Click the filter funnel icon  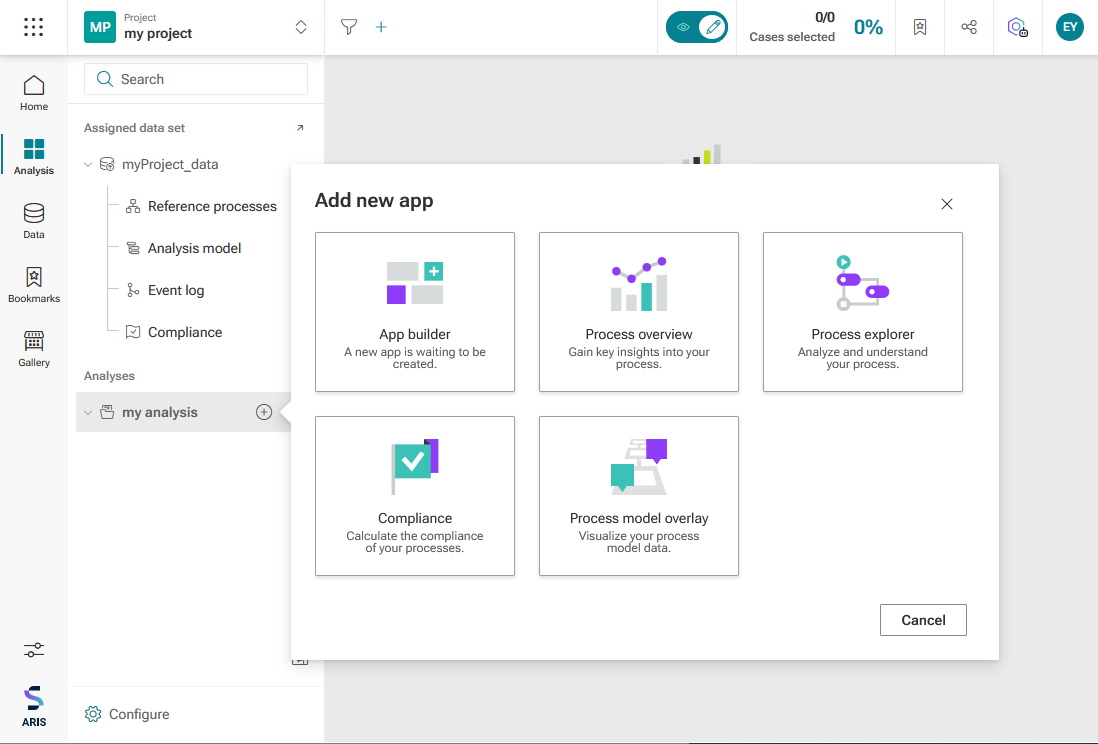click(x=349, y=27)
